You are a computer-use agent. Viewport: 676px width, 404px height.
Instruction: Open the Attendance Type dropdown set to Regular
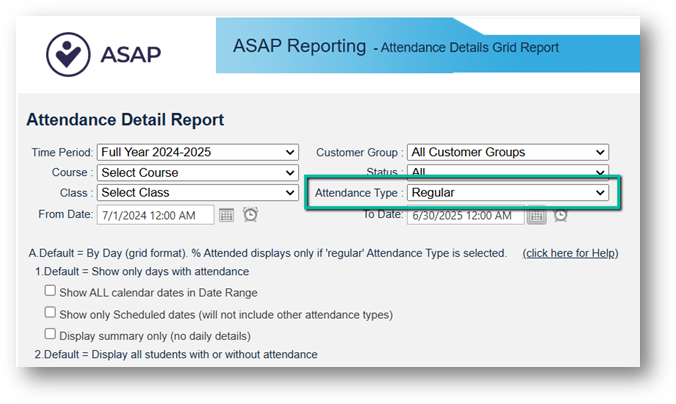click(x=508, y=192)
